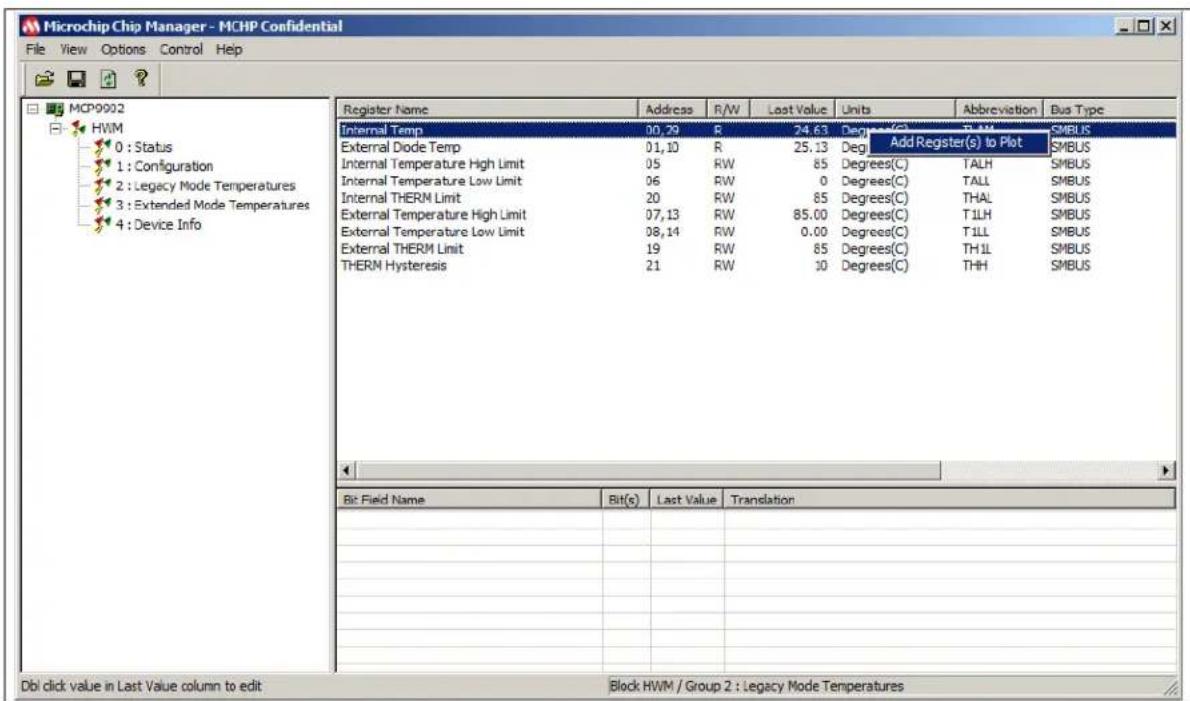Sort by Register Name column header
Image resolution: width=1190 pixels, height=701 pixels.
(487, 110)
